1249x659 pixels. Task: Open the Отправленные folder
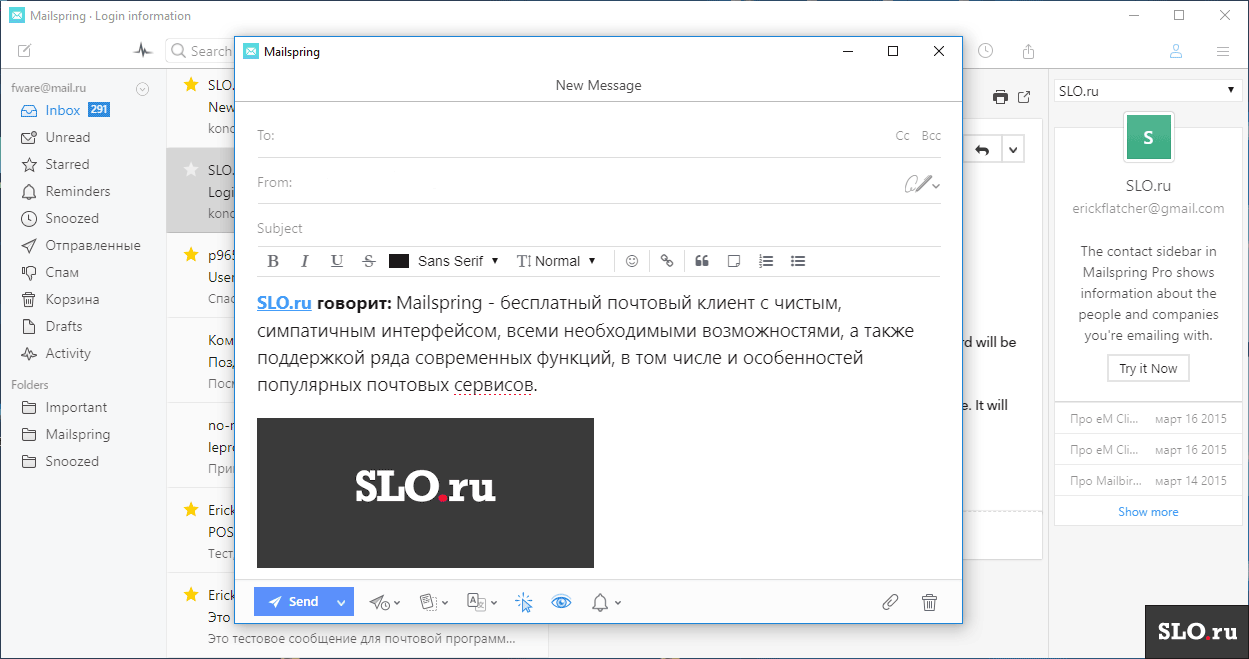click(93, 245)
